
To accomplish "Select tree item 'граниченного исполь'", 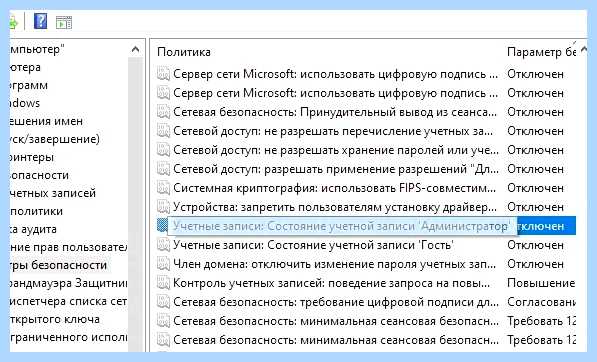I will tap(69, 337).
